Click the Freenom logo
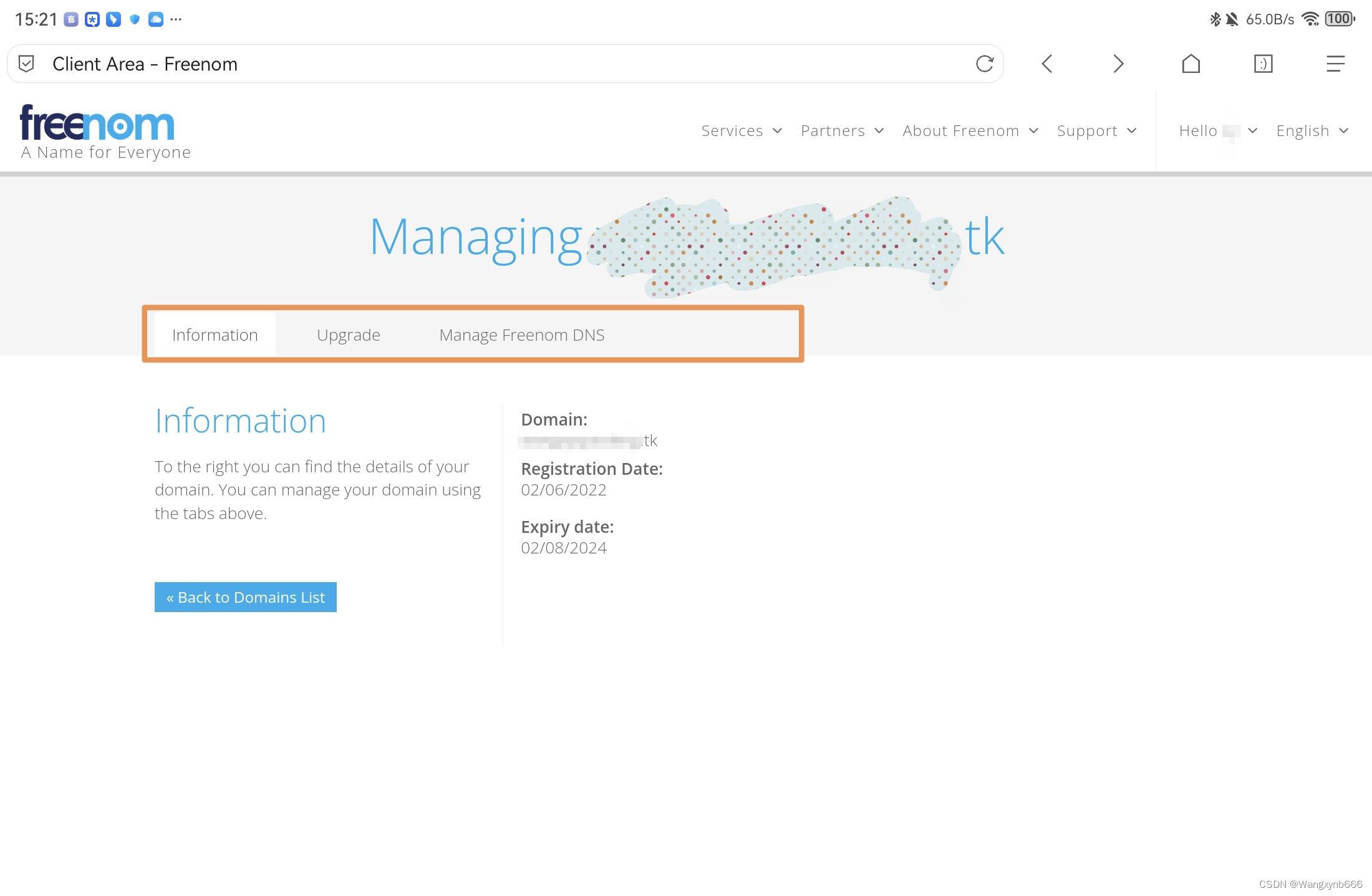1372x896 pixels. tap(97, 124)
